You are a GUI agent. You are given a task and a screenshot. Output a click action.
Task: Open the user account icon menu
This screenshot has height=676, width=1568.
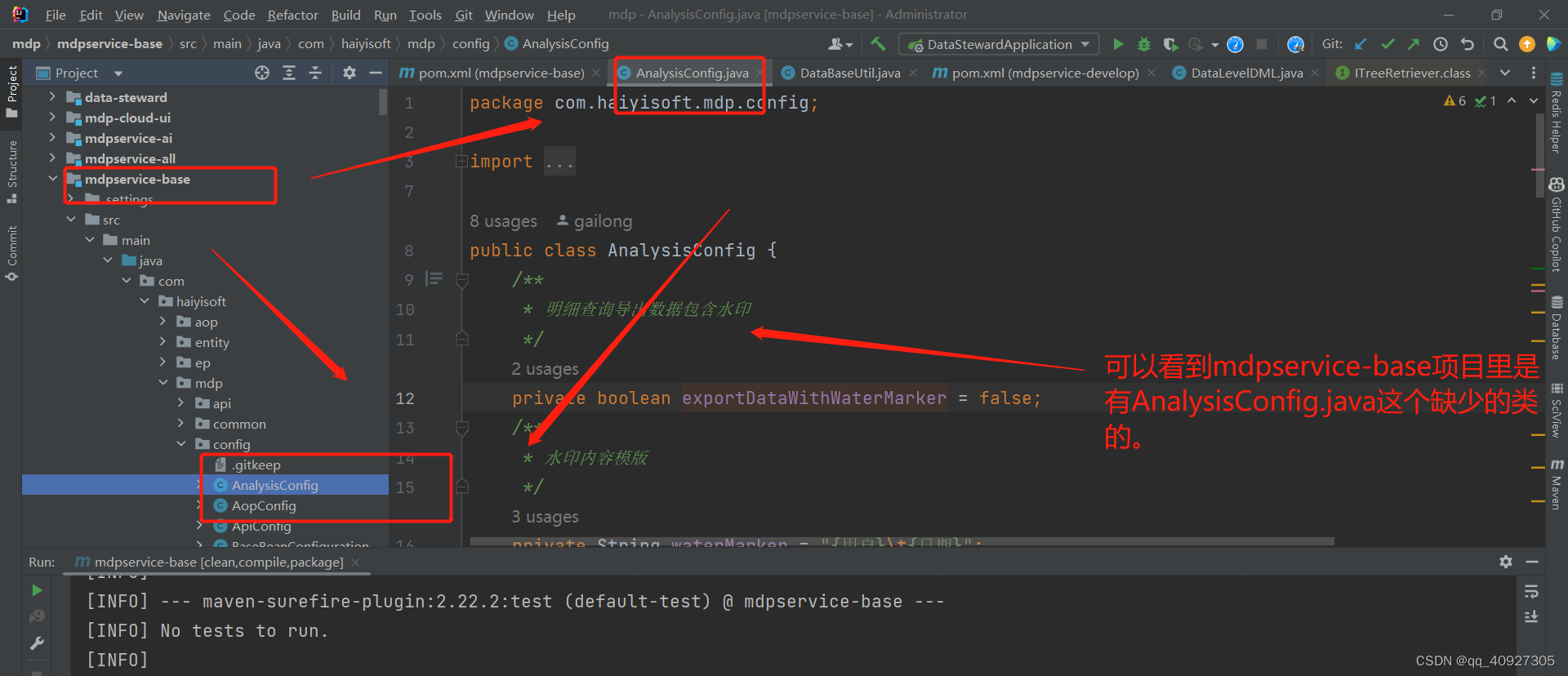(840, 44)
